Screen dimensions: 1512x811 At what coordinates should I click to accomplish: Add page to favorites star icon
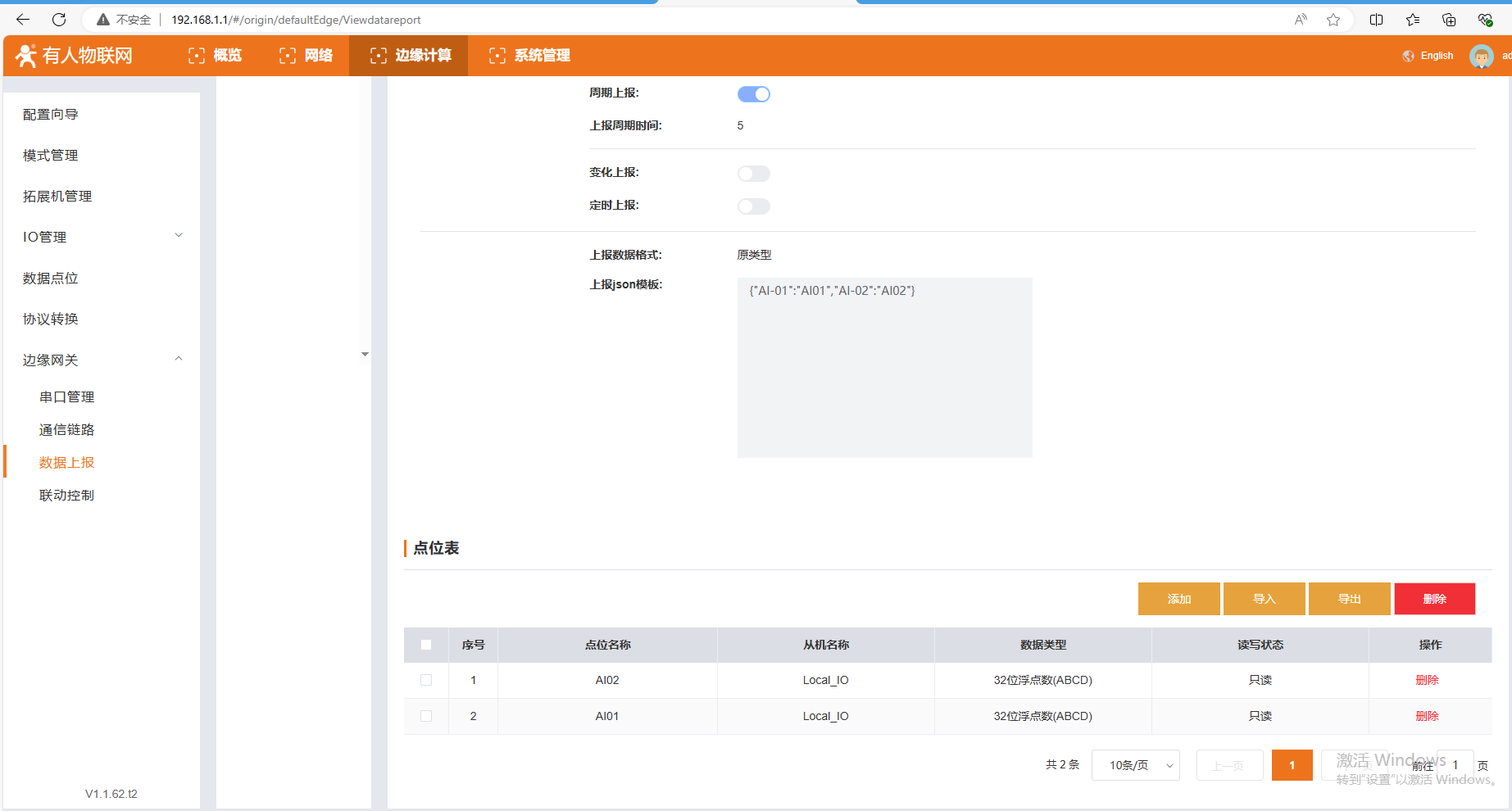1333,20
